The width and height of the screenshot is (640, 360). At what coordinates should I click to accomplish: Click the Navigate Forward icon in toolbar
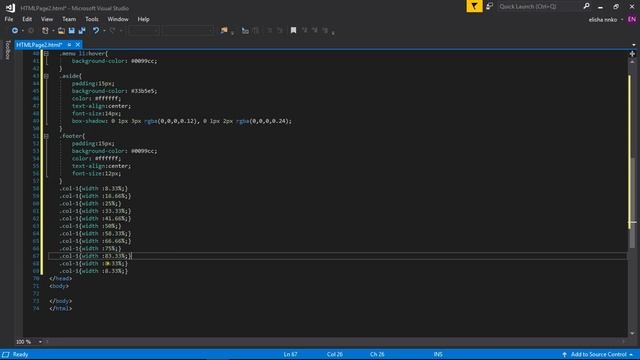click(x=31, y=31)
